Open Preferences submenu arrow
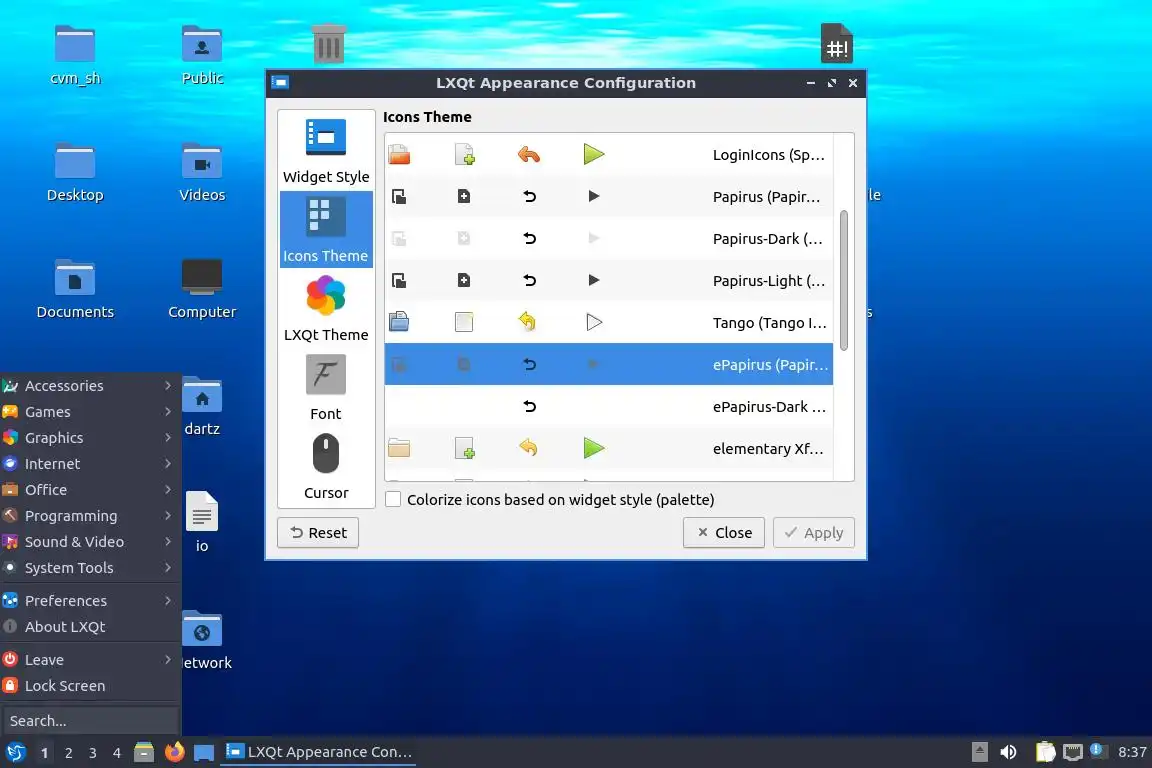 point(168,600)
